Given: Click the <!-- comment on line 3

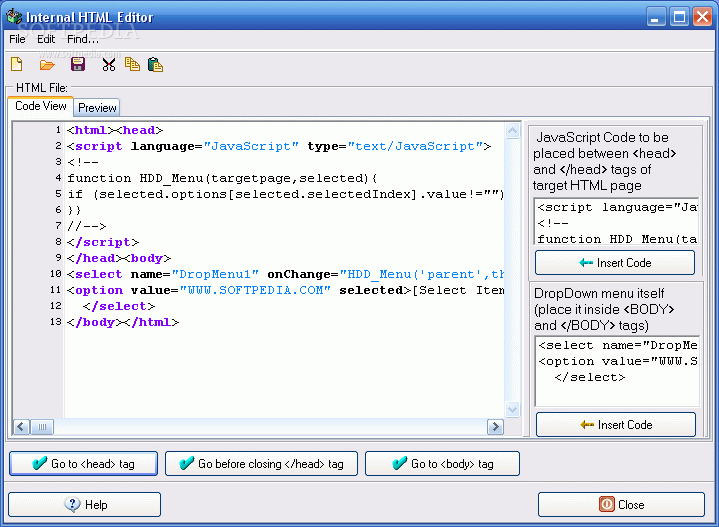Looking at the screenshot, I should tap(83, 162).
